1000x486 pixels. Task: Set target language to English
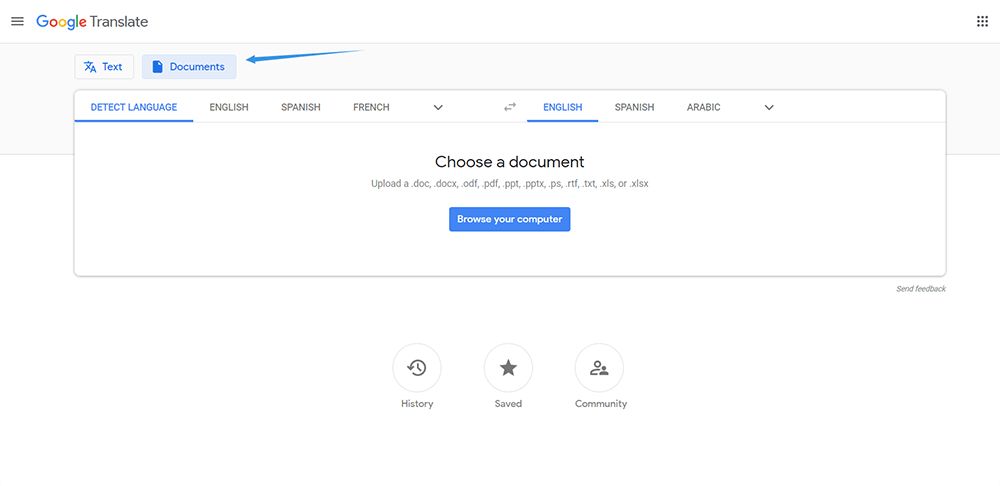point(562,107)
